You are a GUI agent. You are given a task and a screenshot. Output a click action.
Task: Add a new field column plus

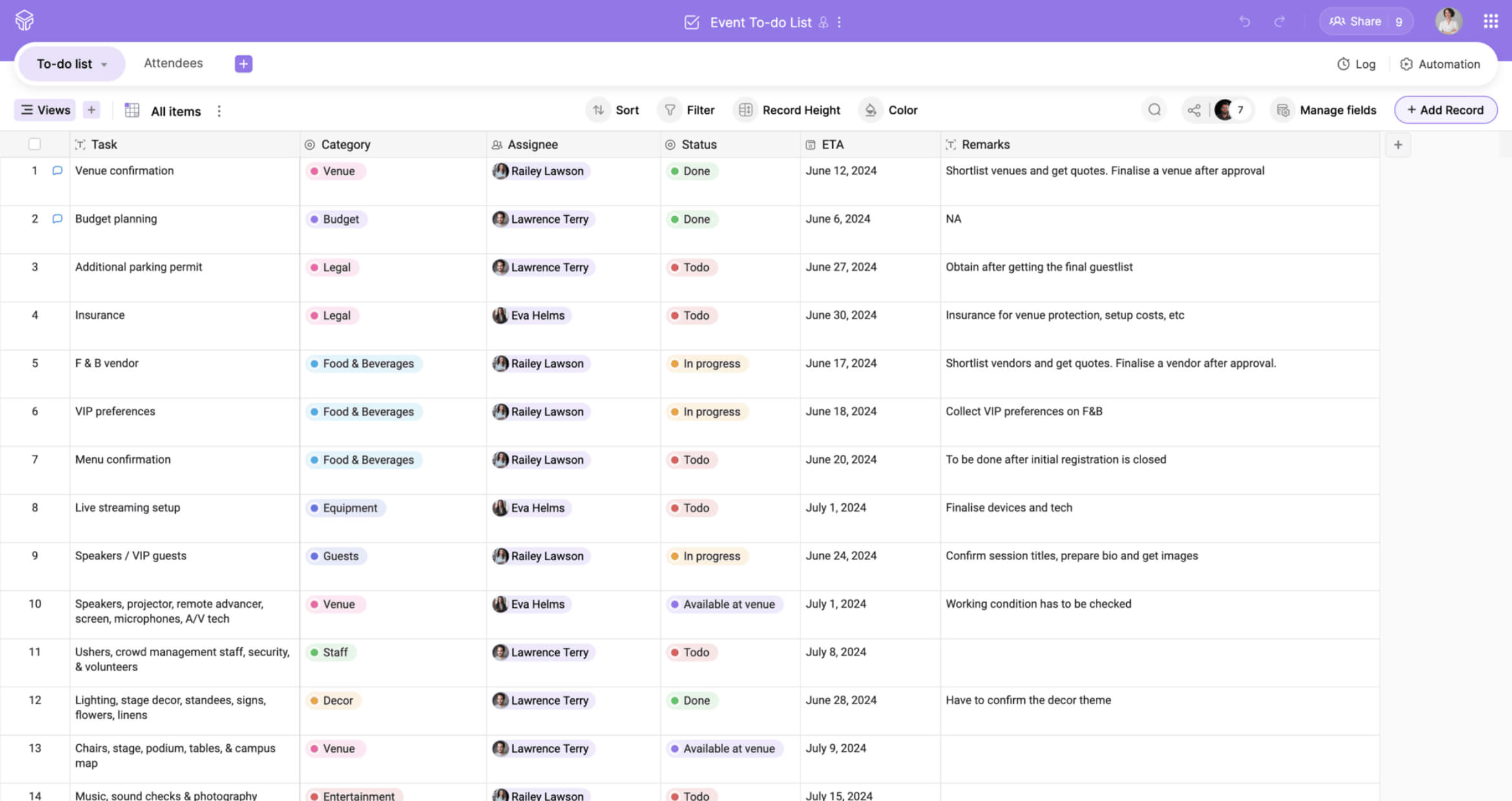point(1398,145)
